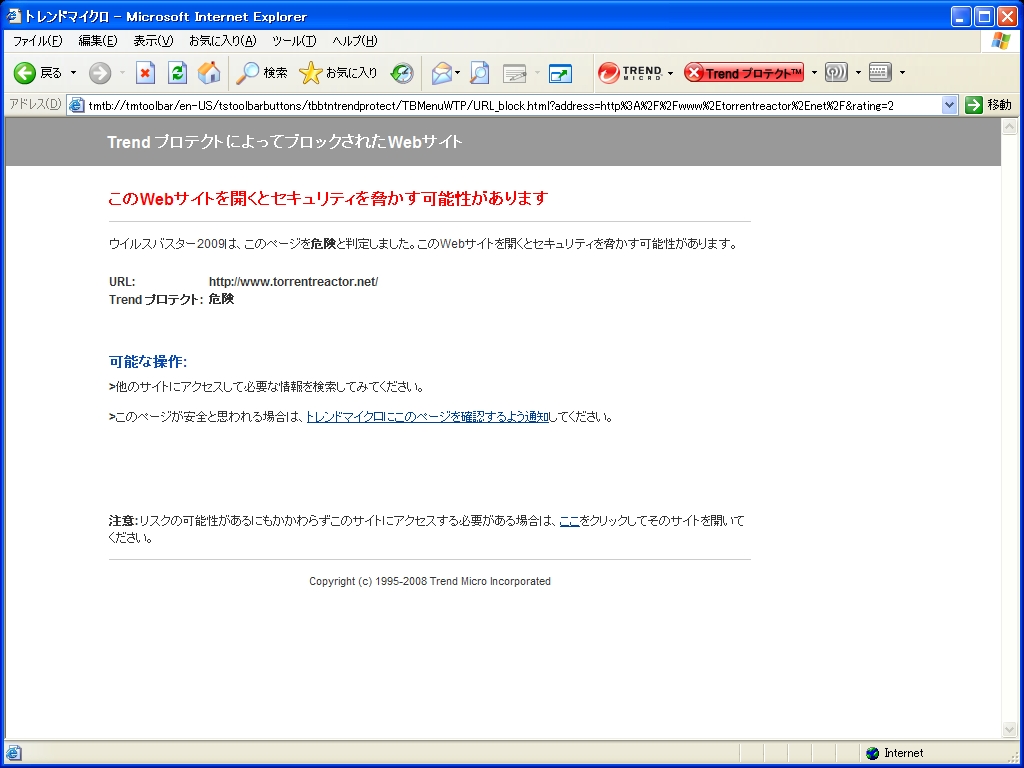Refresh the page with green arrows icon
Image resolution: width=1024 pixels, height=768 pixels.
click(177, 72)
